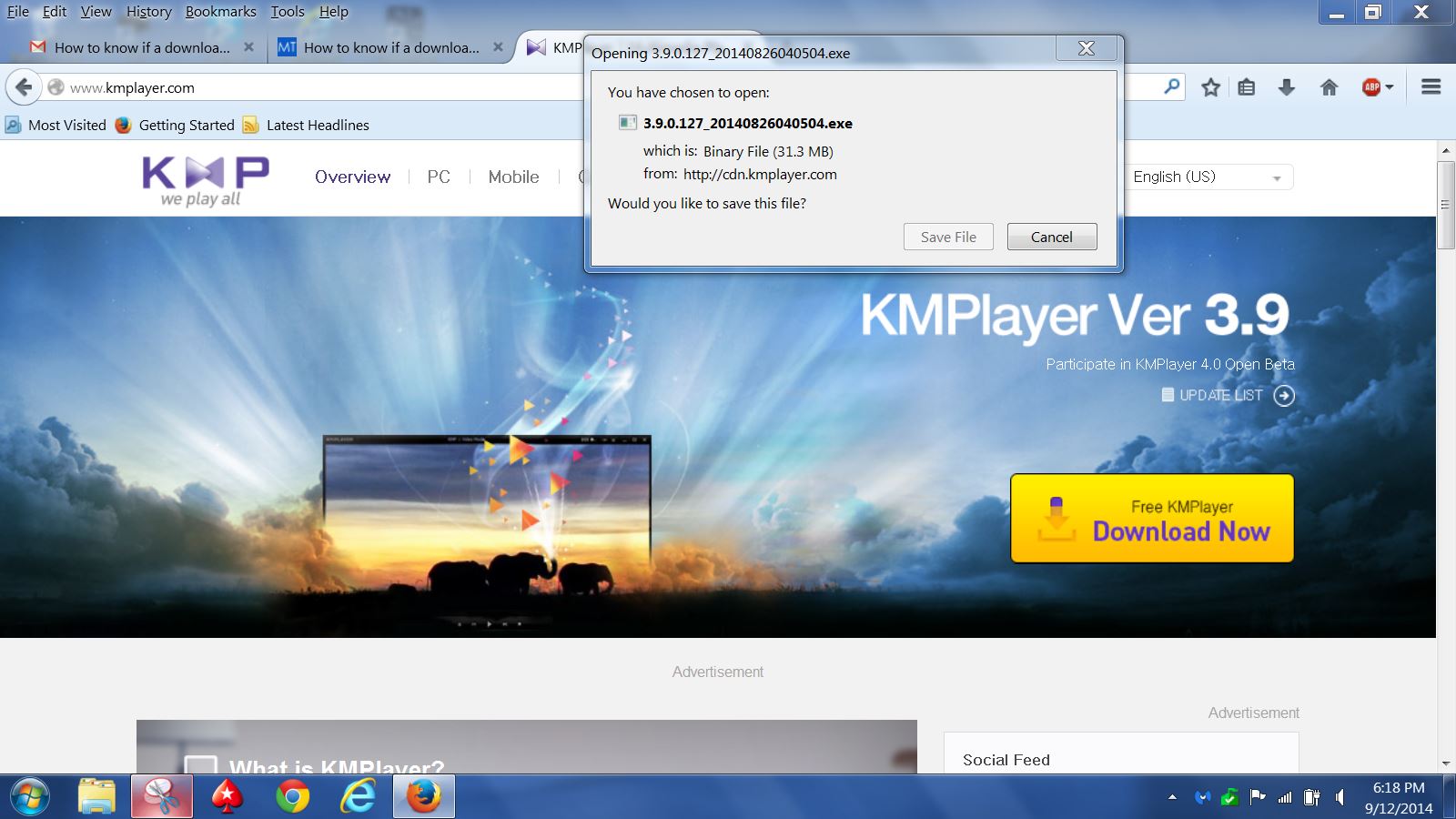
Task: Click 'Participate in KMPlayer 4.0 Open Beta'
Action: pyautogui.click(x=1170, y=364)
